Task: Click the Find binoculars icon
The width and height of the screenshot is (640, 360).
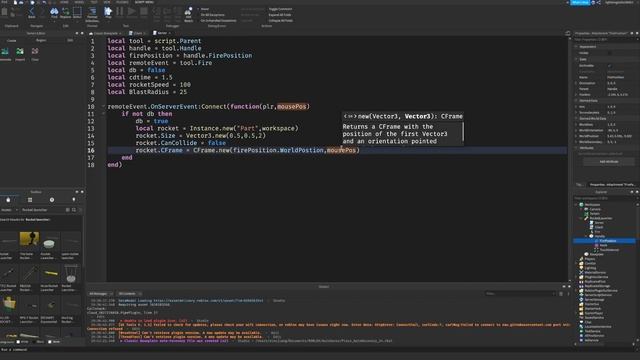Action: 54,13
